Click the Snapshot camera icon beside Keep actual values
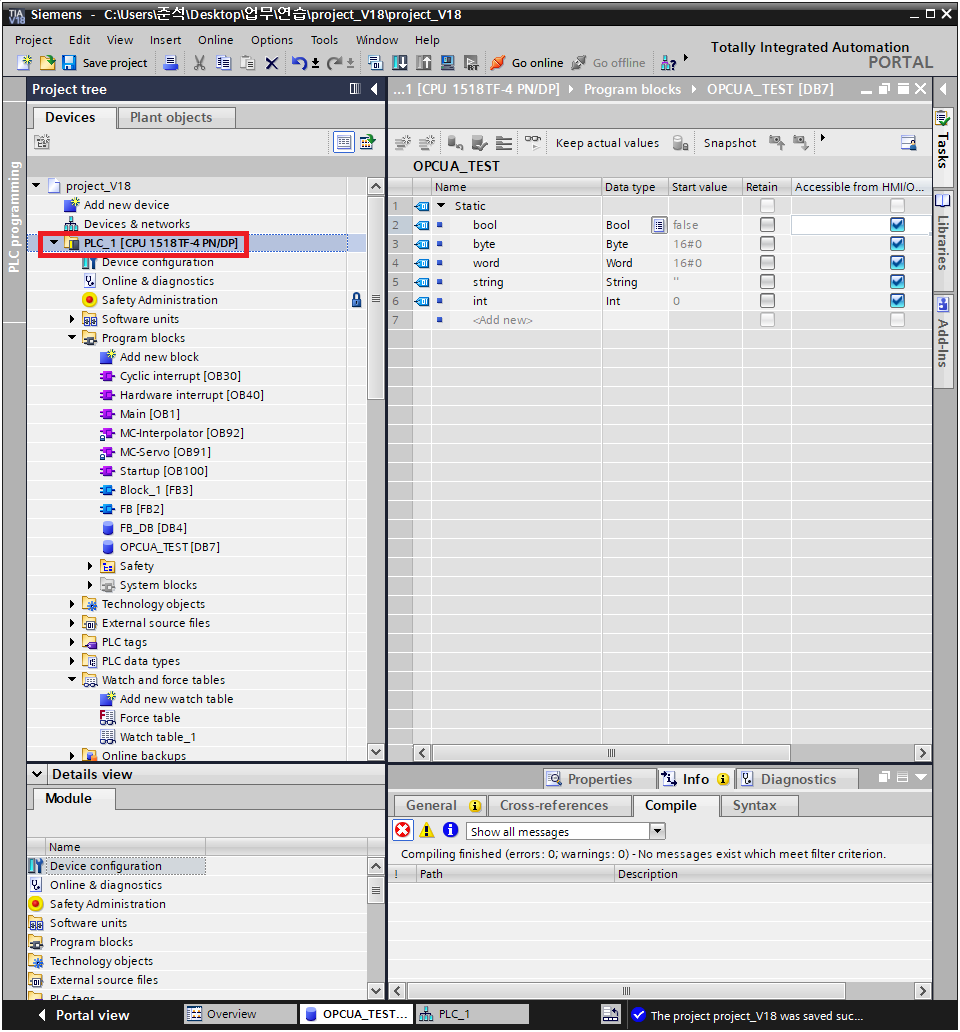The width and height of the screenshot is (960, 1032). (x=680, y=143)
